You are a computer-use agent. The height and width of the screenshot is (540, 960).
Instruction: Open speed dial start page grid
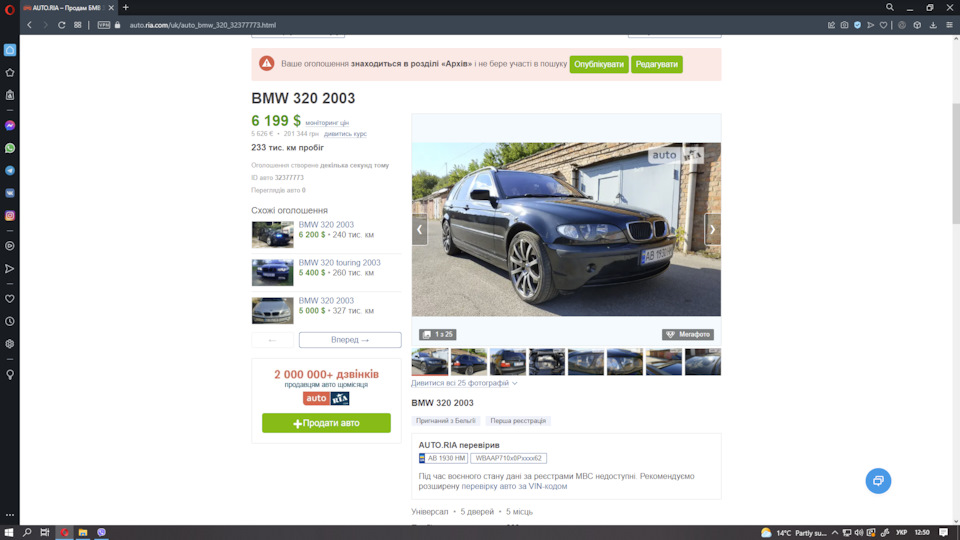(78, 25)
